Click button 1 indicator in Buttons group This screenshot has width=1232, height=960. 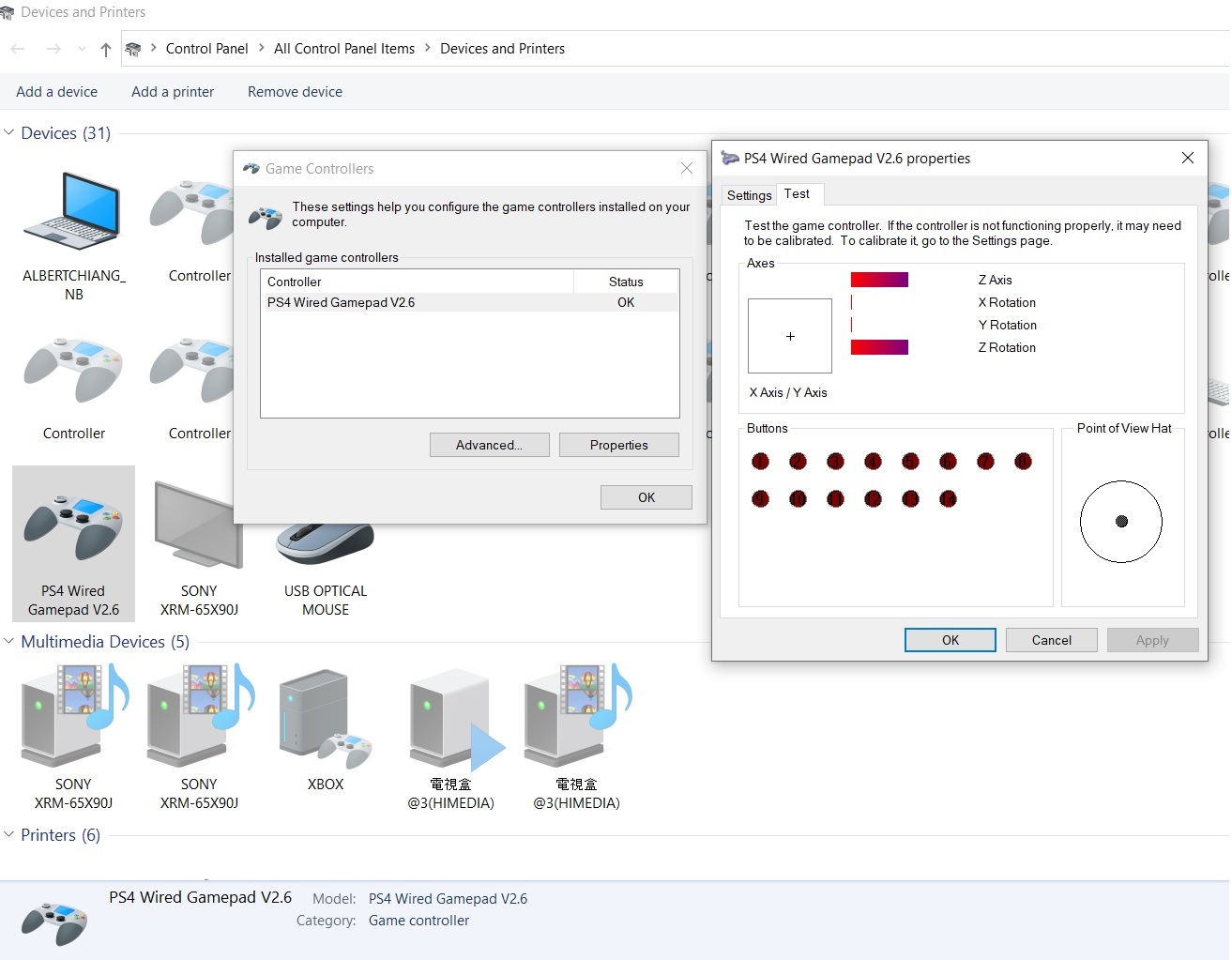pyautogui.click(x=760, y=461)
